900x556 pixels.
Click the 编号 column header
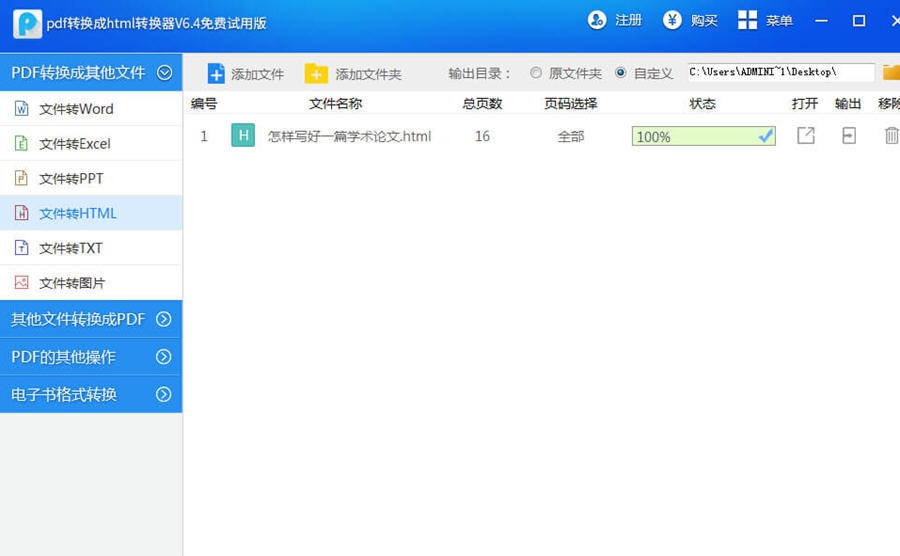(x=204, y=103)
